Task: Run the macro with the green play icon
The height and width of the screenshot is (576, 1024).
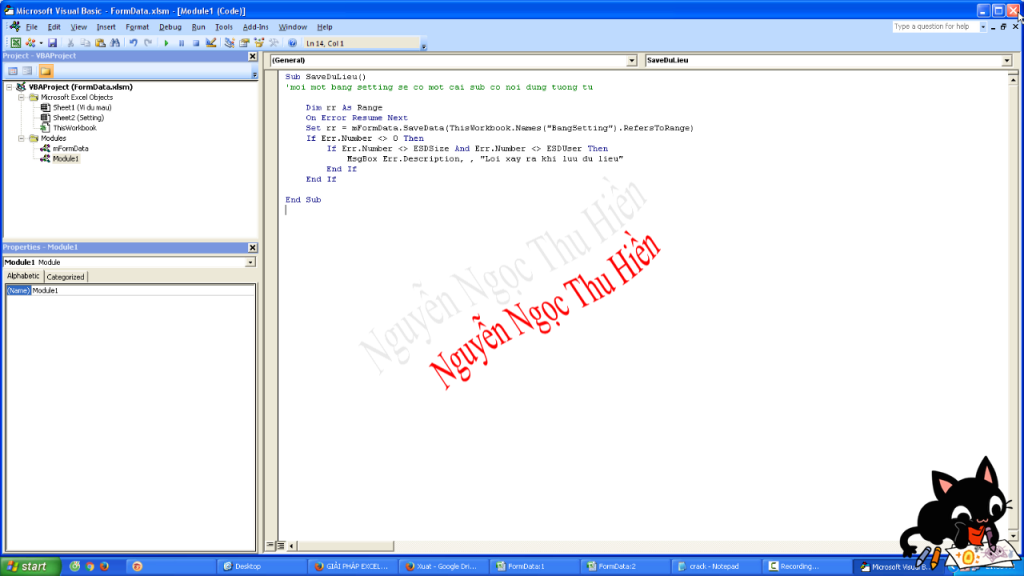Action: tap(166, 43)
